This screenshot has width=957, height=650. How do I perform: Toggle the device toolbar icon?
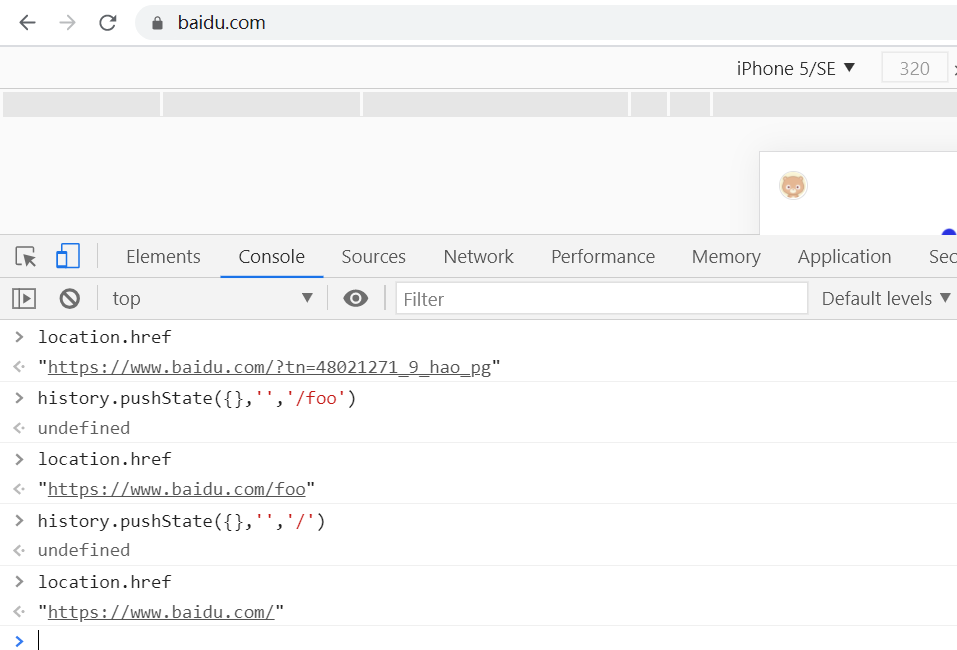pos(68,256)
